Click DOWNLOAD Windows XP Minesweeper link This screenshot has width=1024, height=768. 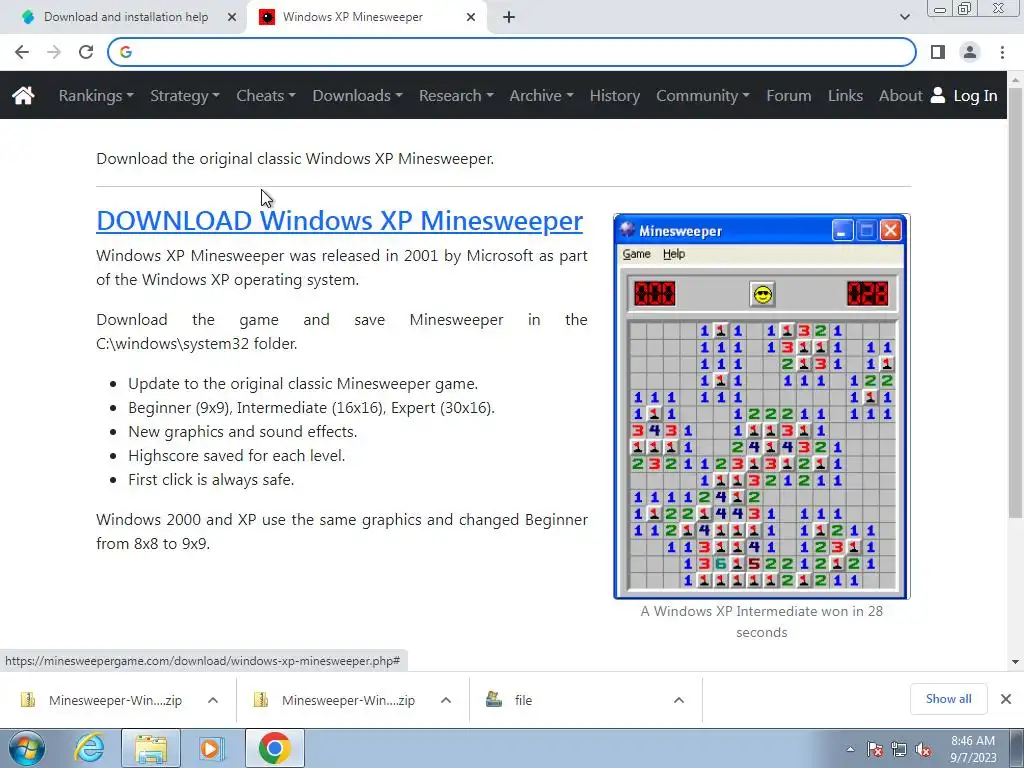pyautogui.click(x=340, y=221)
